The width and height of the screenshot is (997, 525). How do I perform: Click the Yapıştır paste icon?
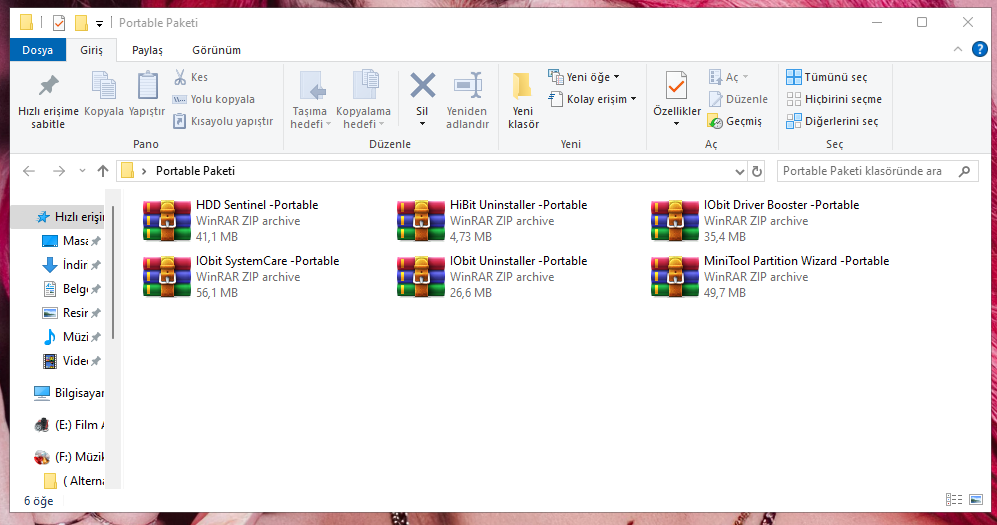[148, 86]
